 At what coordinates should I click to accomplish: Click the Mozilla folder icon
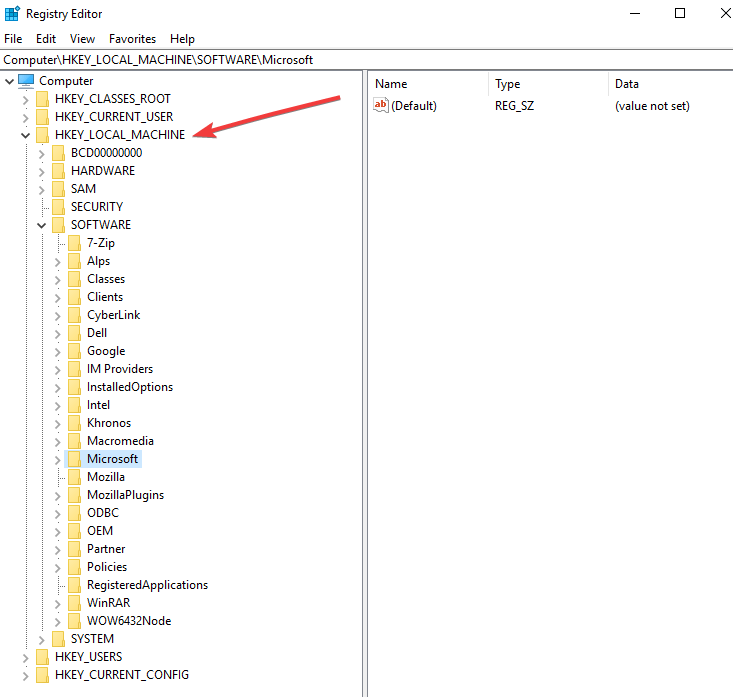pos(74,477)
